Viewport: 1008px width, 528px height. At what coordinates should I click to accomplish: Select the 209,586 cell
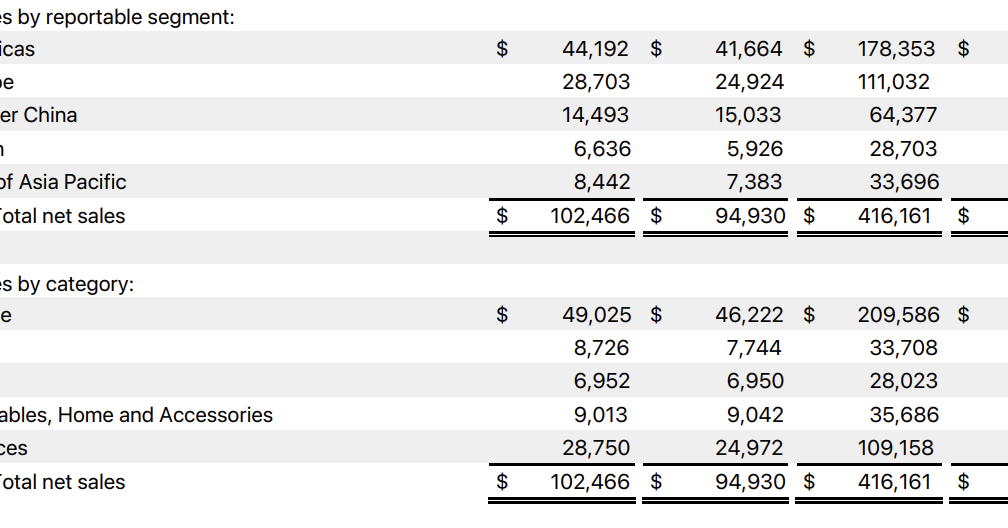(899, 315)
